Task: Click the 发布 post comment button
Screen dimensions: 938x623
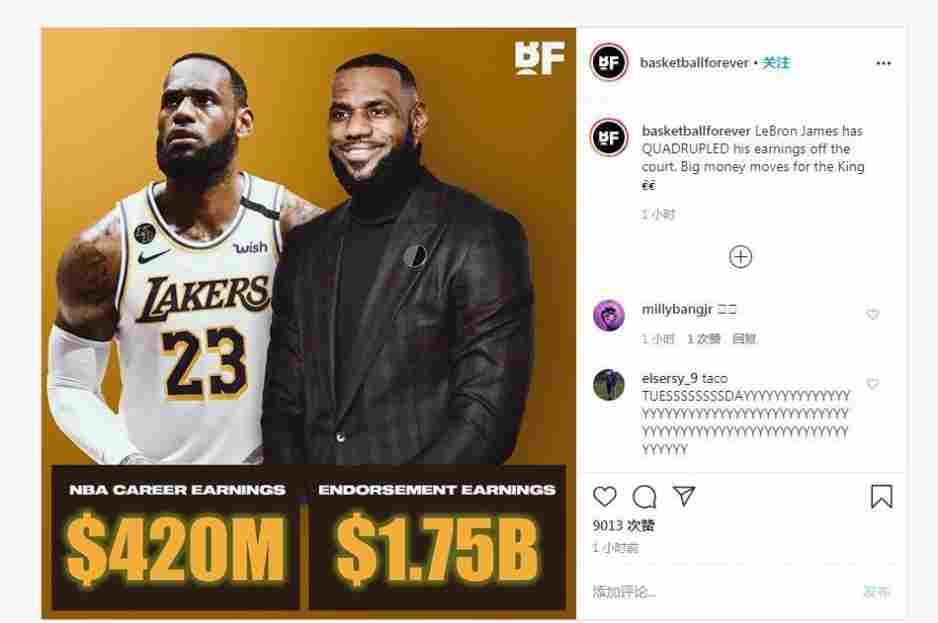Action: [x=877, y=592]
